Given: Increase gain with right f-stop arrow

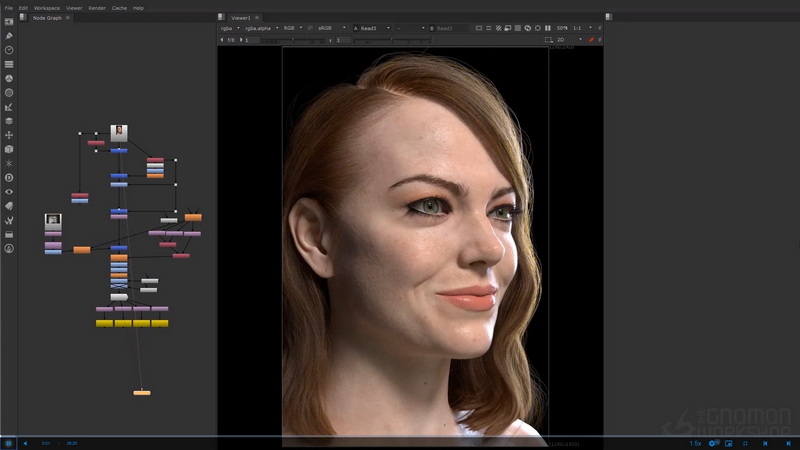Looking at the screenshot, I should pos(241,40).
